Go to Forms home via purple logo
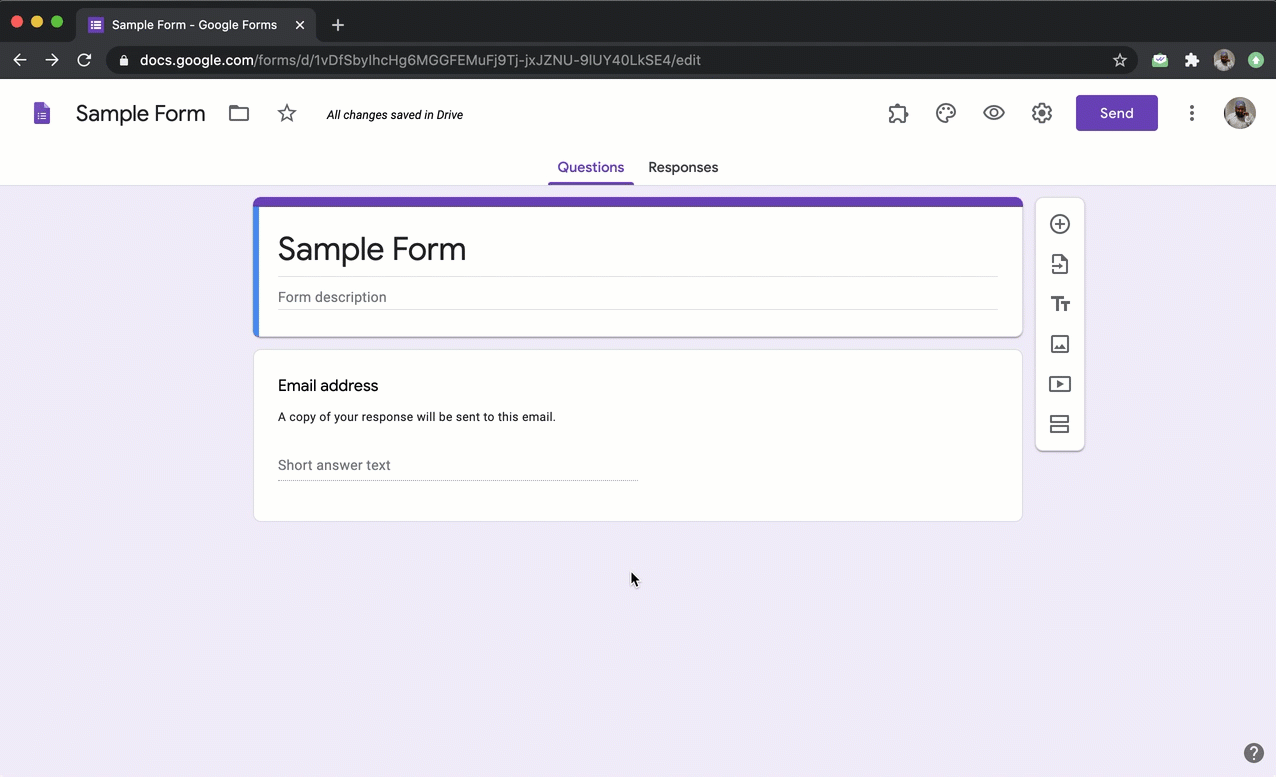 pyautogui.click(x=42, y=114)
